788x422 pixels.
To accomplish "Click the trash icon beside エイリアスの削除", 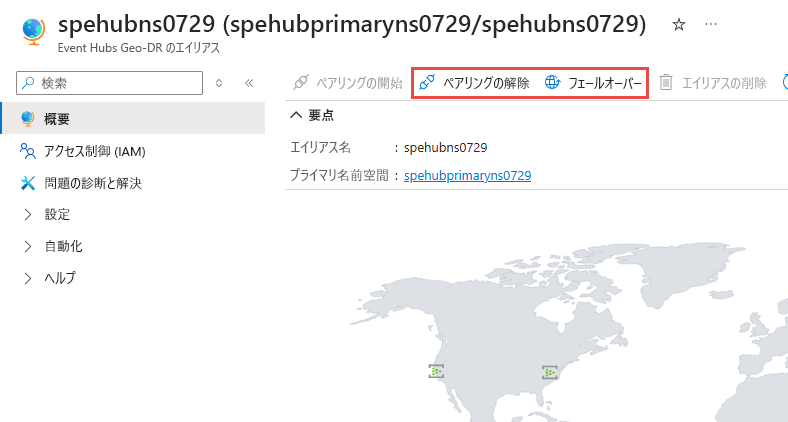I will point(665,82).
